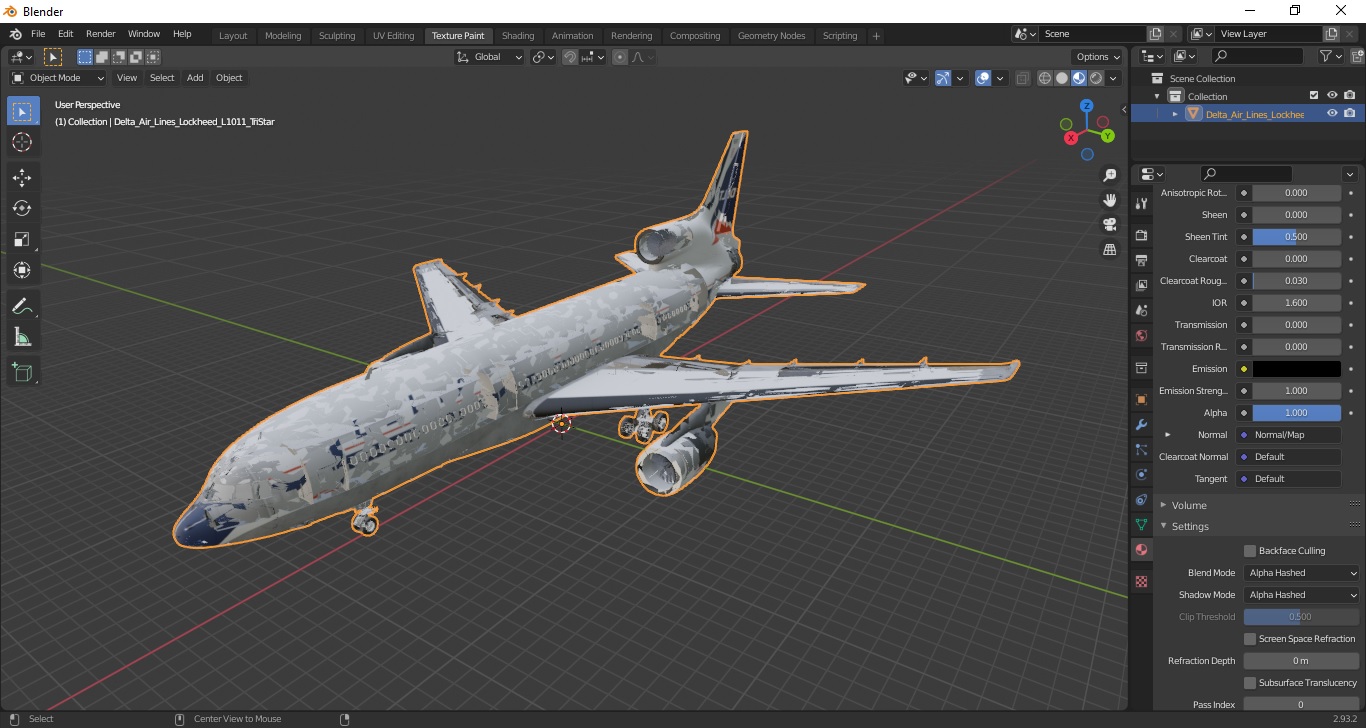The height and width of the screenshot is (728, 1366).
Task: Open the Output properties tab
Action: tap(1141, 260)
